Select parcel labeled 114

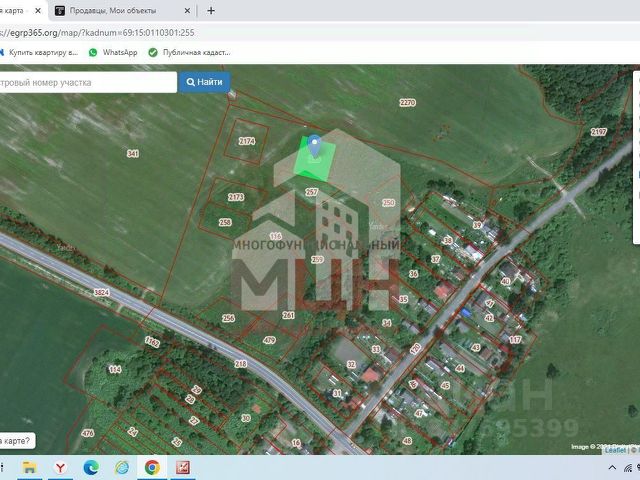point(115,369)
